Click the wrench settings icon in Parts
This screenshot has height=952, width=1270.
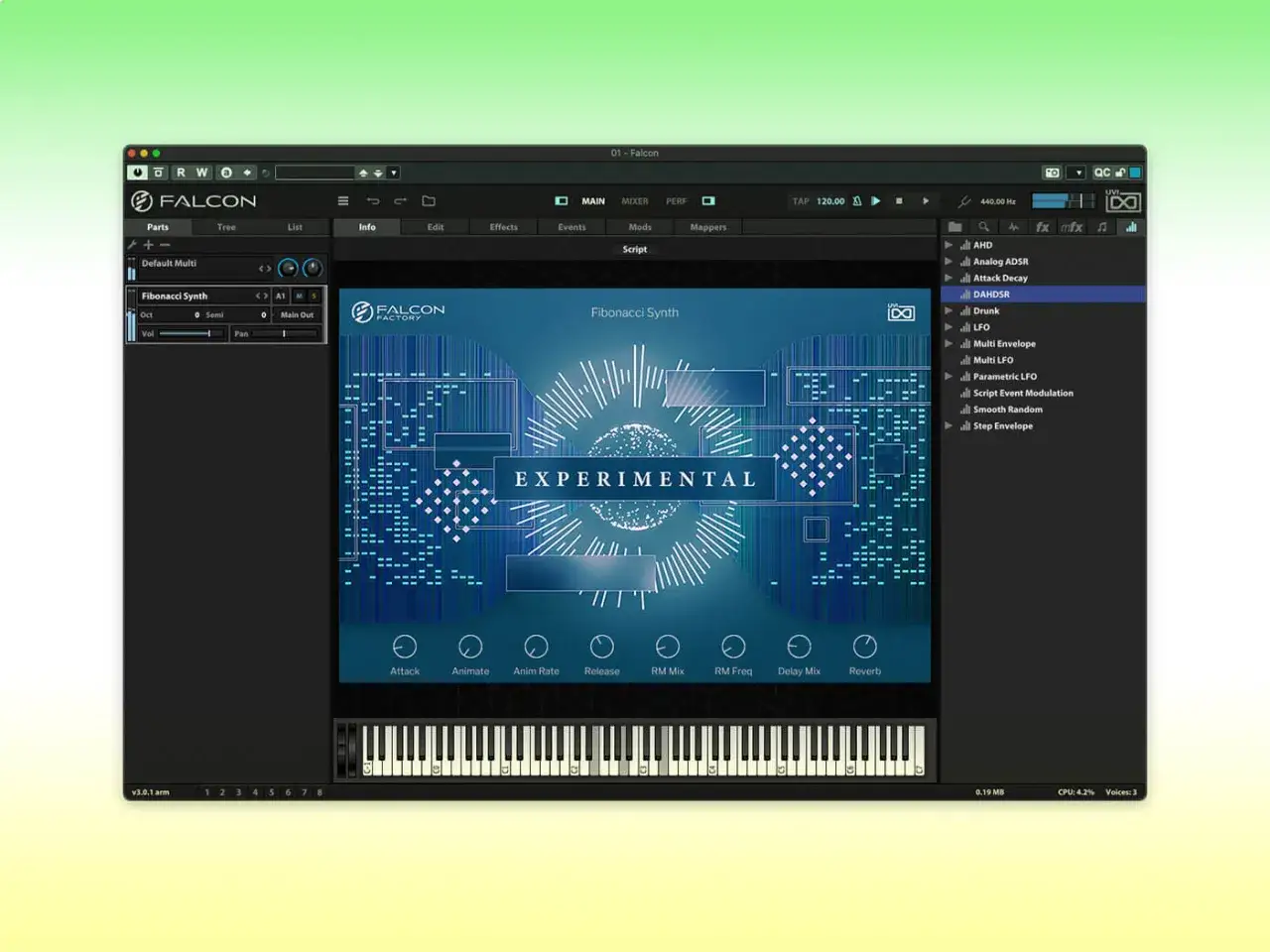click(x=132, y=245)
